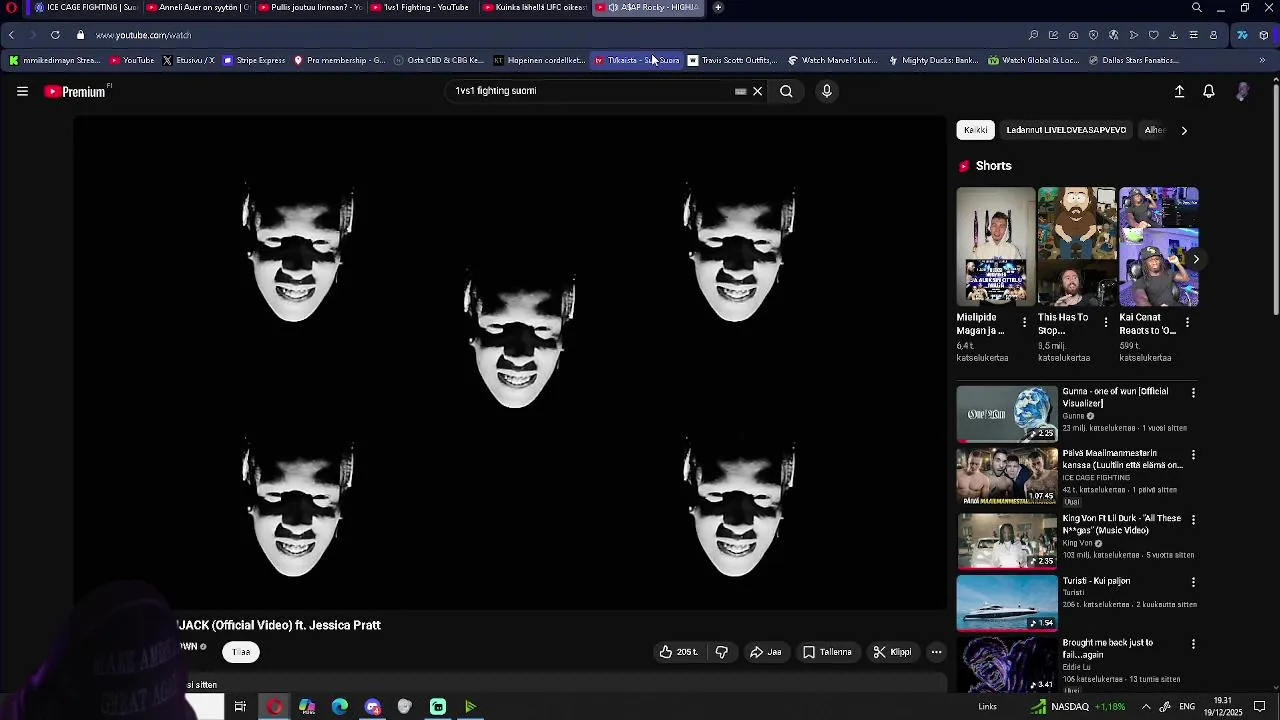
Task: Open the heart bookmarks icon in the address bar
Action: pos(1153,35)
